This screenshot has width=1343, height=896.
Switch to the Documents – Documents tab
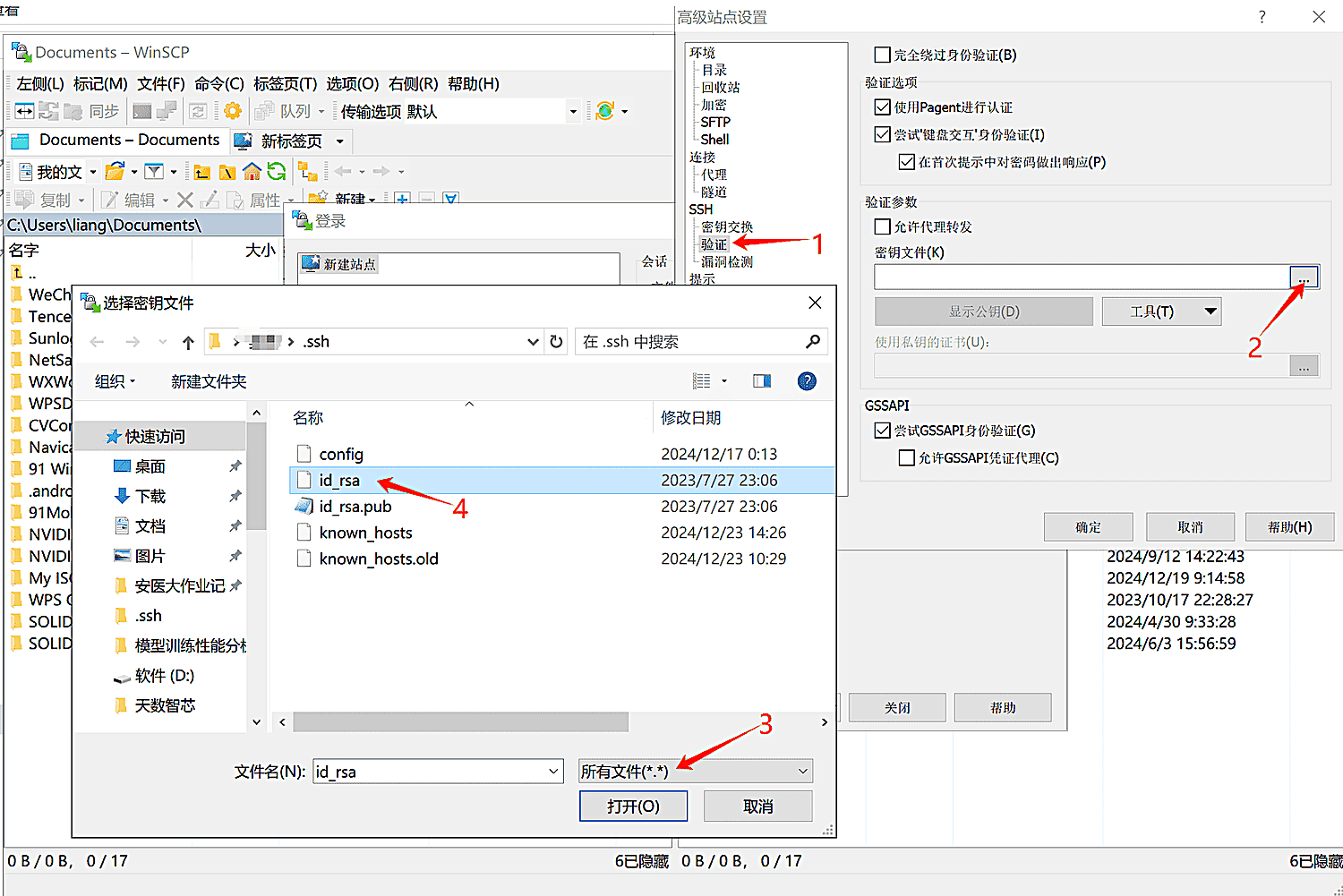[116, 141]
